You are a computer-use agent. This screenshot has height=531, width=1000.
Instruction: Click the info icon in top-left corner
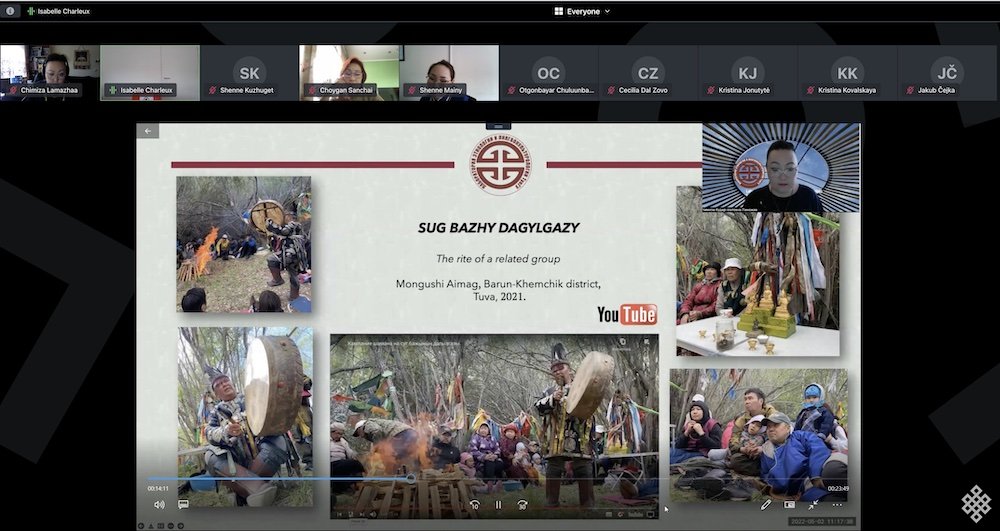click(12, 11)
